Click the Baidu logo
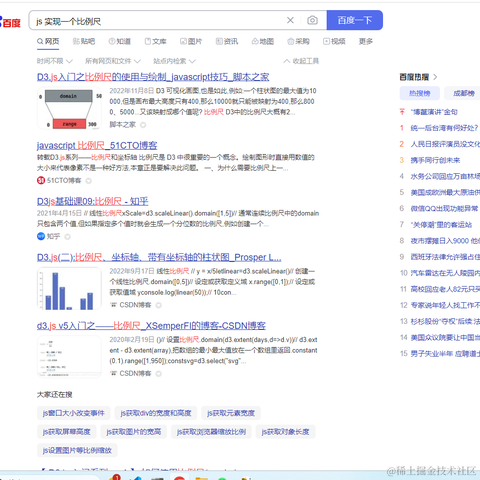Screen dimensions: 480x480 11,22
